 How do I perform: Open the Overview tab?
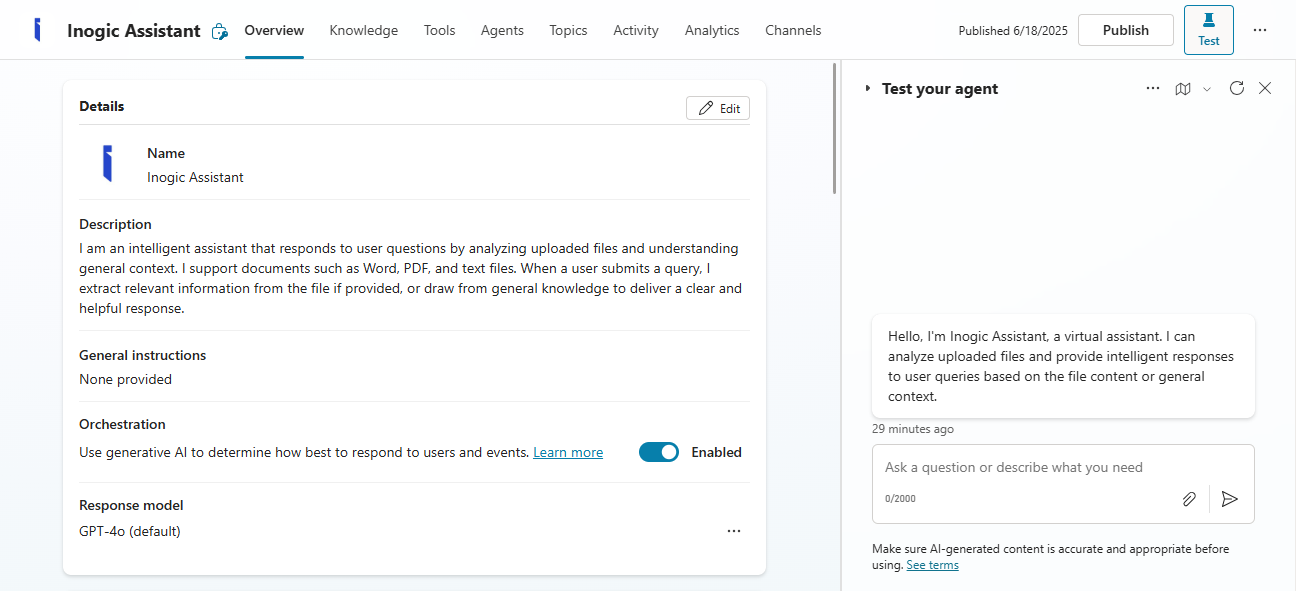274,30
